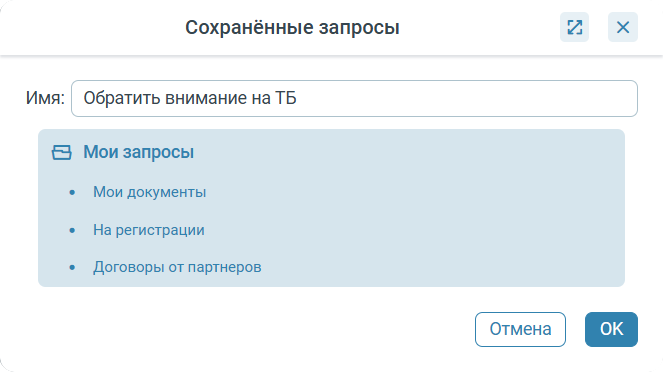Click the bullet before На регистрации
This screenshot has height=372, width=663.
click(72, 230)
